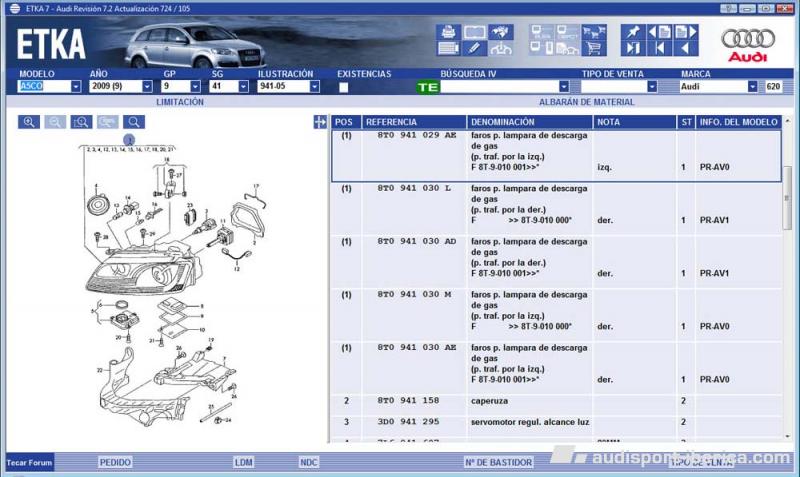Open the SG dropdown showing 41
Screen dimensions: 800x477
pos(243,87)
